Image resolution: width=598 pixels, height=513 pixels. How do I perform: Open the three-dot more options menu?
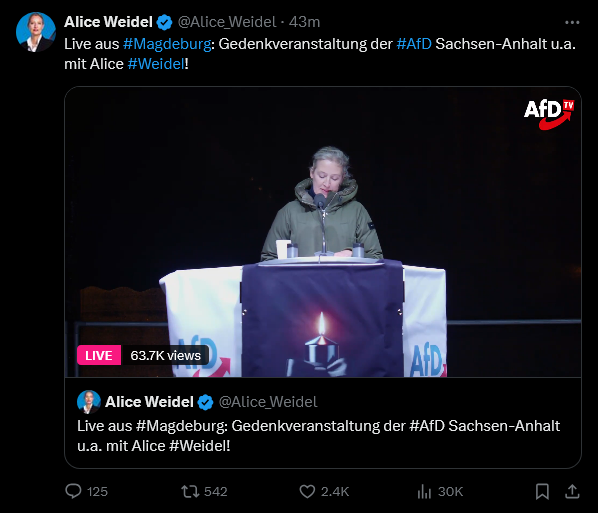572,23
